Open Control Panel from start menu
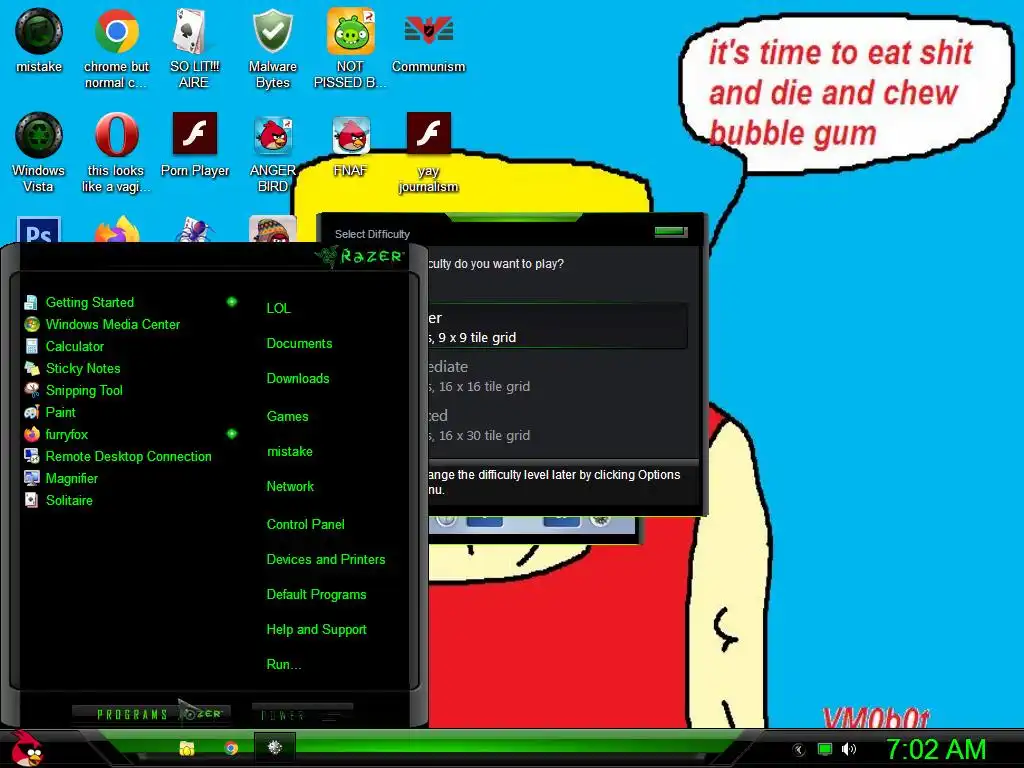Image resolution: width=1024 pixels, height=768 pixels. click(x=305, y=524)
